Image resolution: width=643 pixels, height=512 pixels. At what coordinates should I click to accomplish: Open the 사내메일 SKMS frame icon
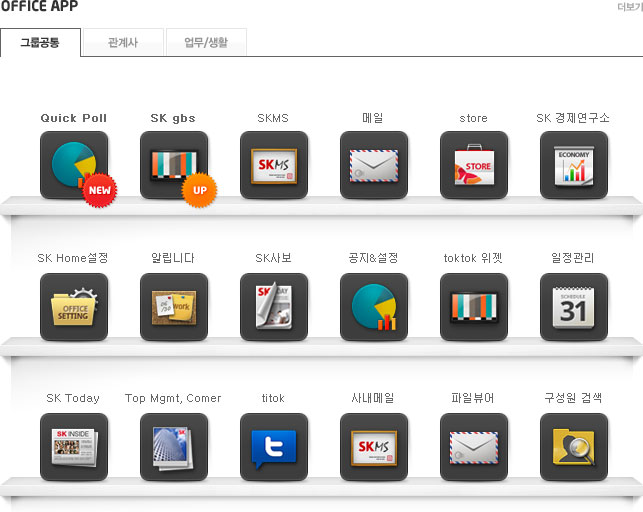point(374,447)
